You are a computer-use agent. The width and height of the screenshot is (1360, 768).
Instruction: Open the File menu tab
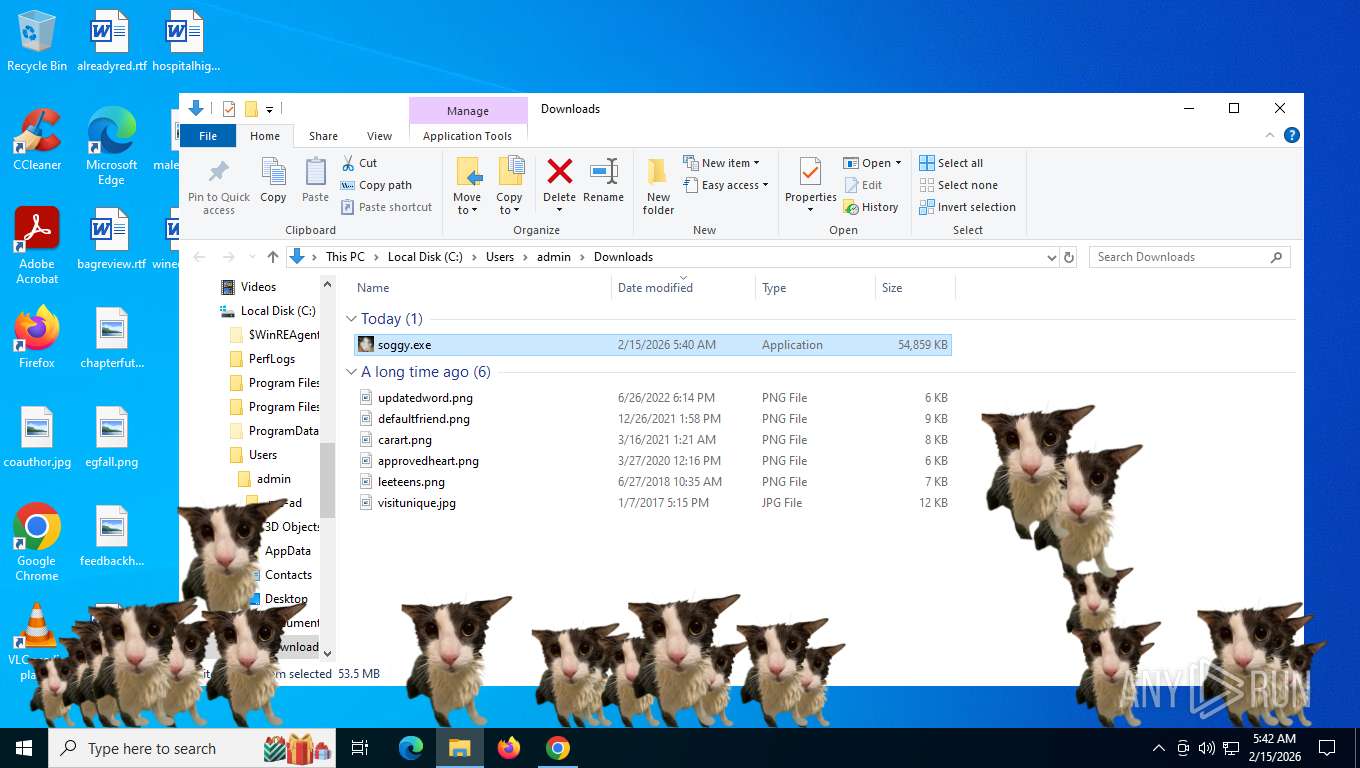208,136
